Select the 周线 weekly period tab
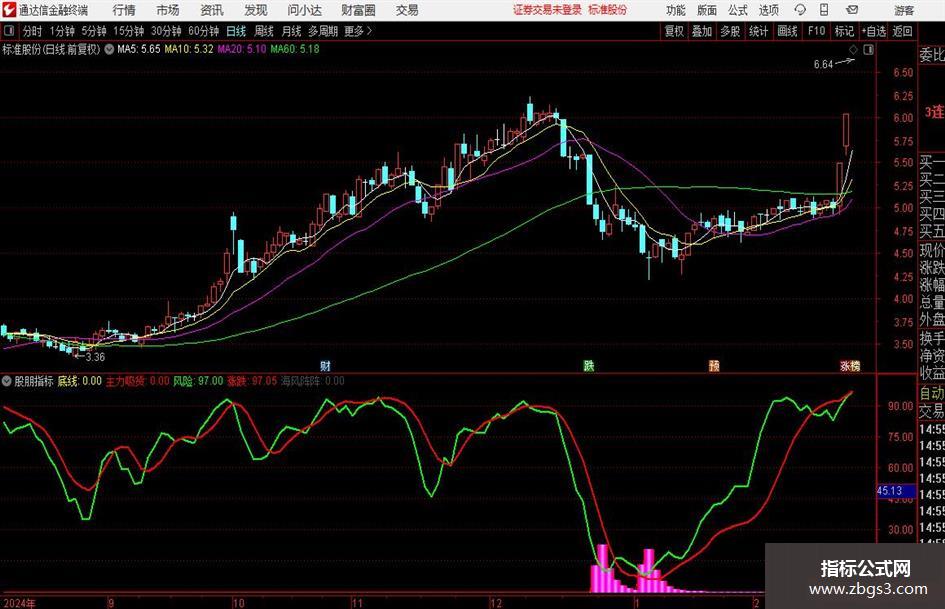945x609 pixels. pyautogui.click(x=263, y=31)
